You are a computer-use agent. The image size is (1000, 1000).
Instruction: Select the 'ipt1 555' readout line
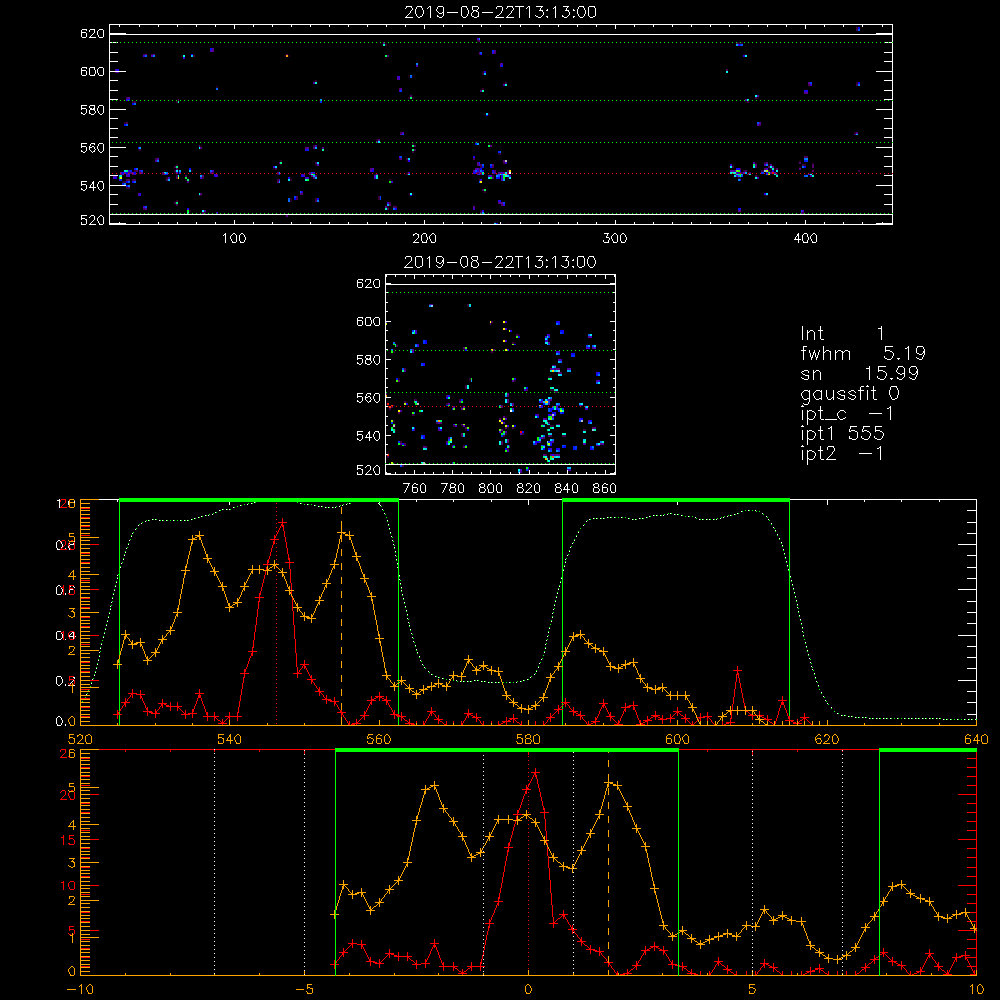tap(842, 434)
